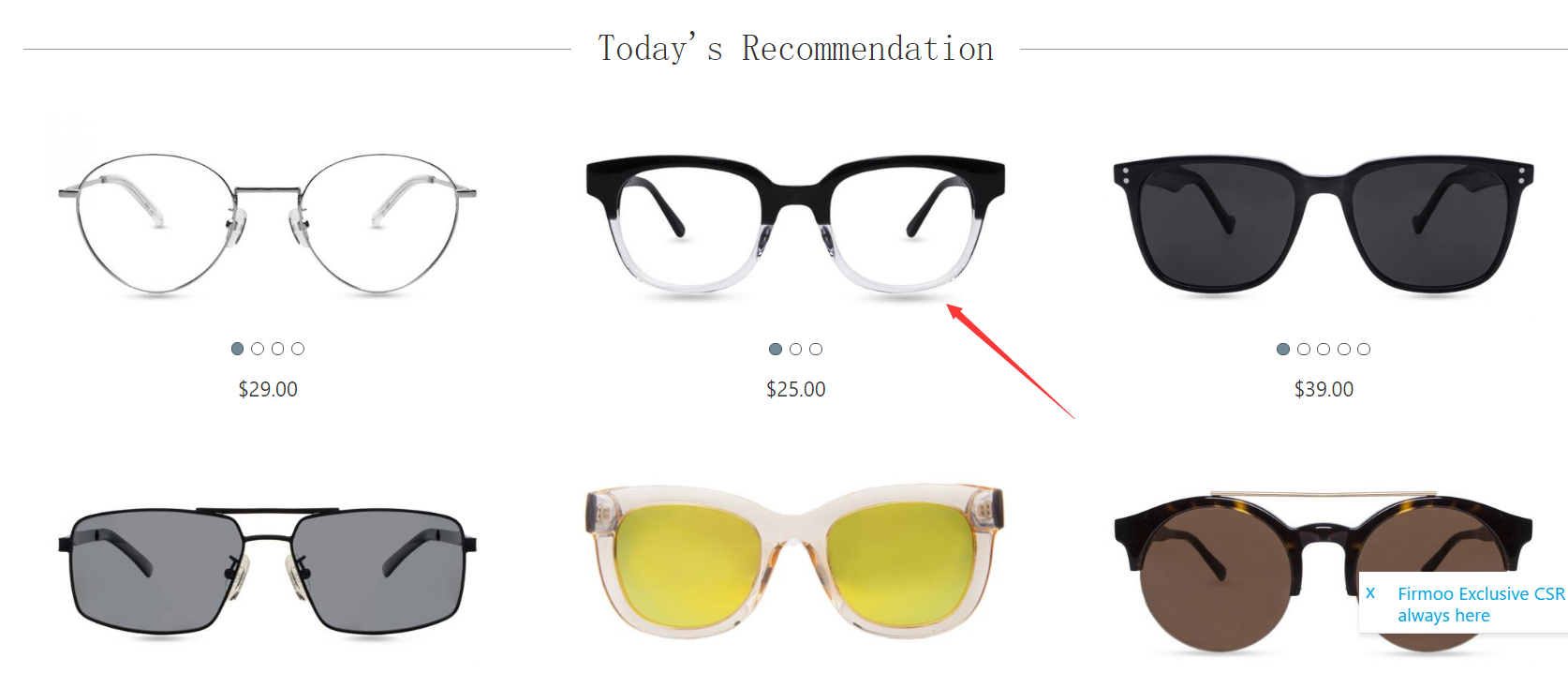1568x673 pixels.
Task: Click the $39.00 price label
Action: pyautogui.click(x=1324, y=389)
